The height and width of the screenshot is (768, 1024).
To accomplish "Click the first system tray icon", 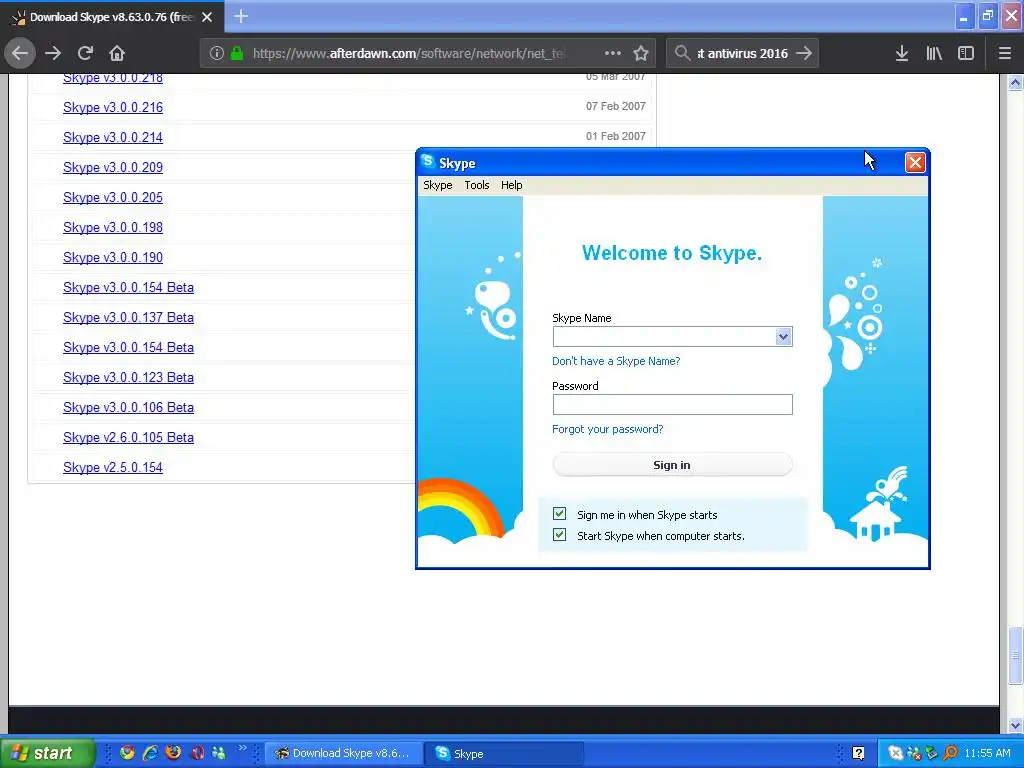I will (895, 753).
